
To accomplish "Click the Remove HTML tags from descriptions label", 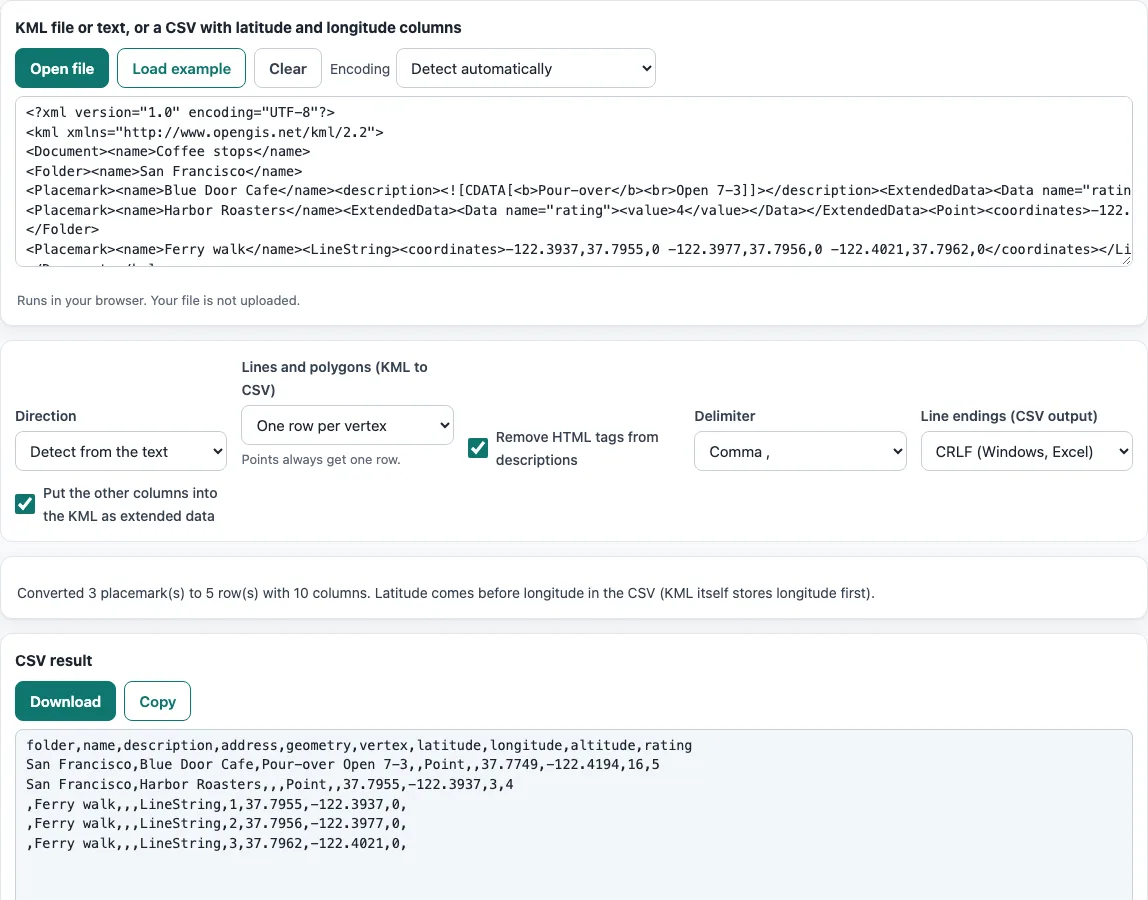I will click(577, 448).
